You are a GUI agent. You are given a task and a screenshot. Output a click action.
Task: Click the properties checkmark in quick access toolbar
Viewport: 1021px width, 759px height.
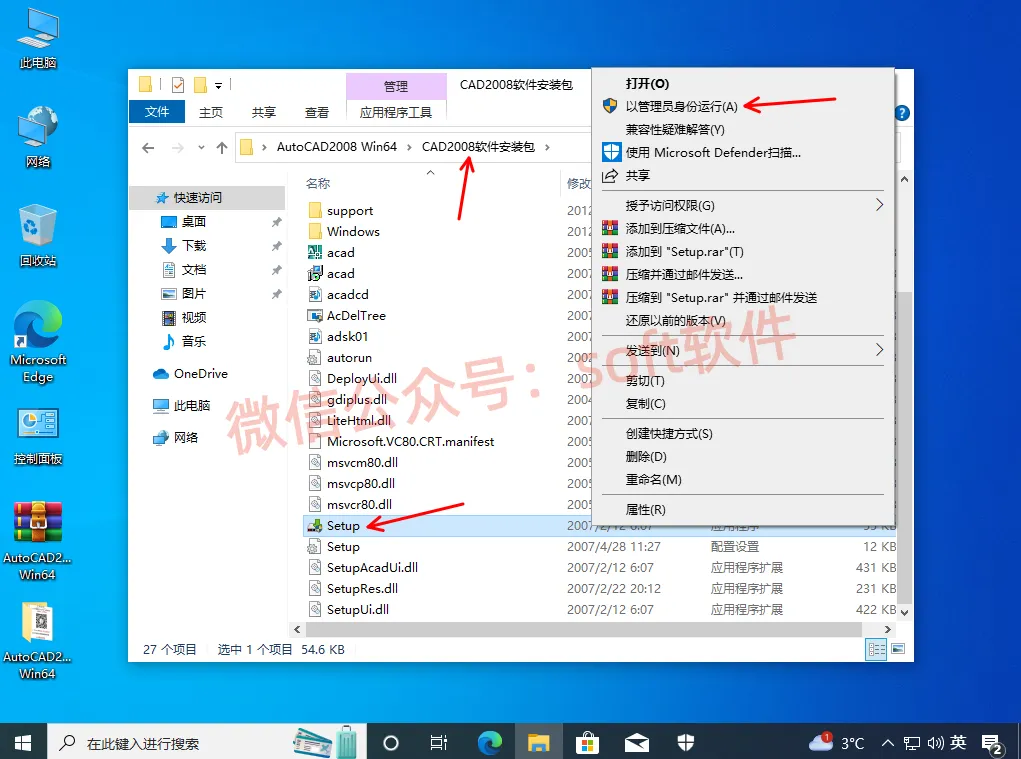pyautogui.click(x=178, y=85)
